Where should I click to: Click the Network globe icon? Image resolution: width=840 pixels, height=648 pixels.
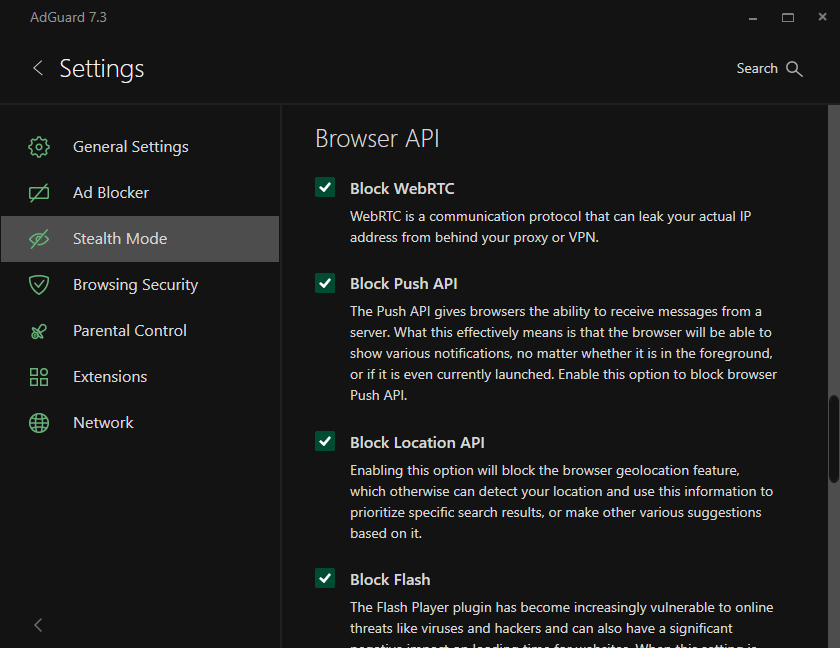39,423
